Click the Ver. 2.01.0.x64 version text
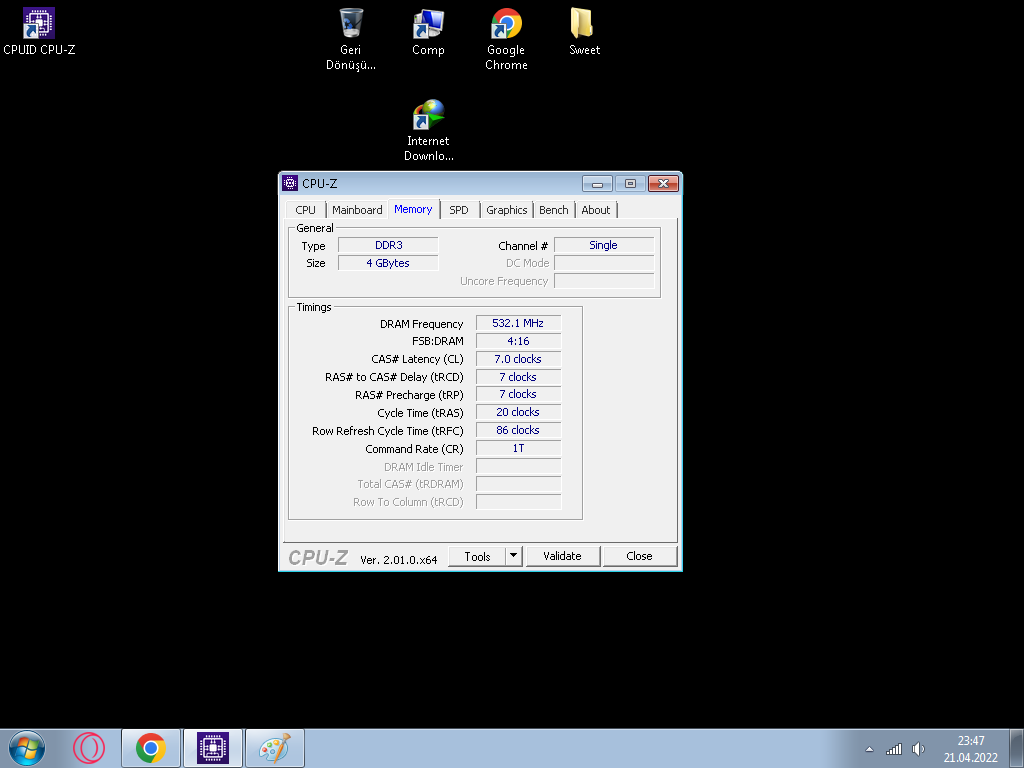Viewport: 1024px width, 768px height. point(398,560)
